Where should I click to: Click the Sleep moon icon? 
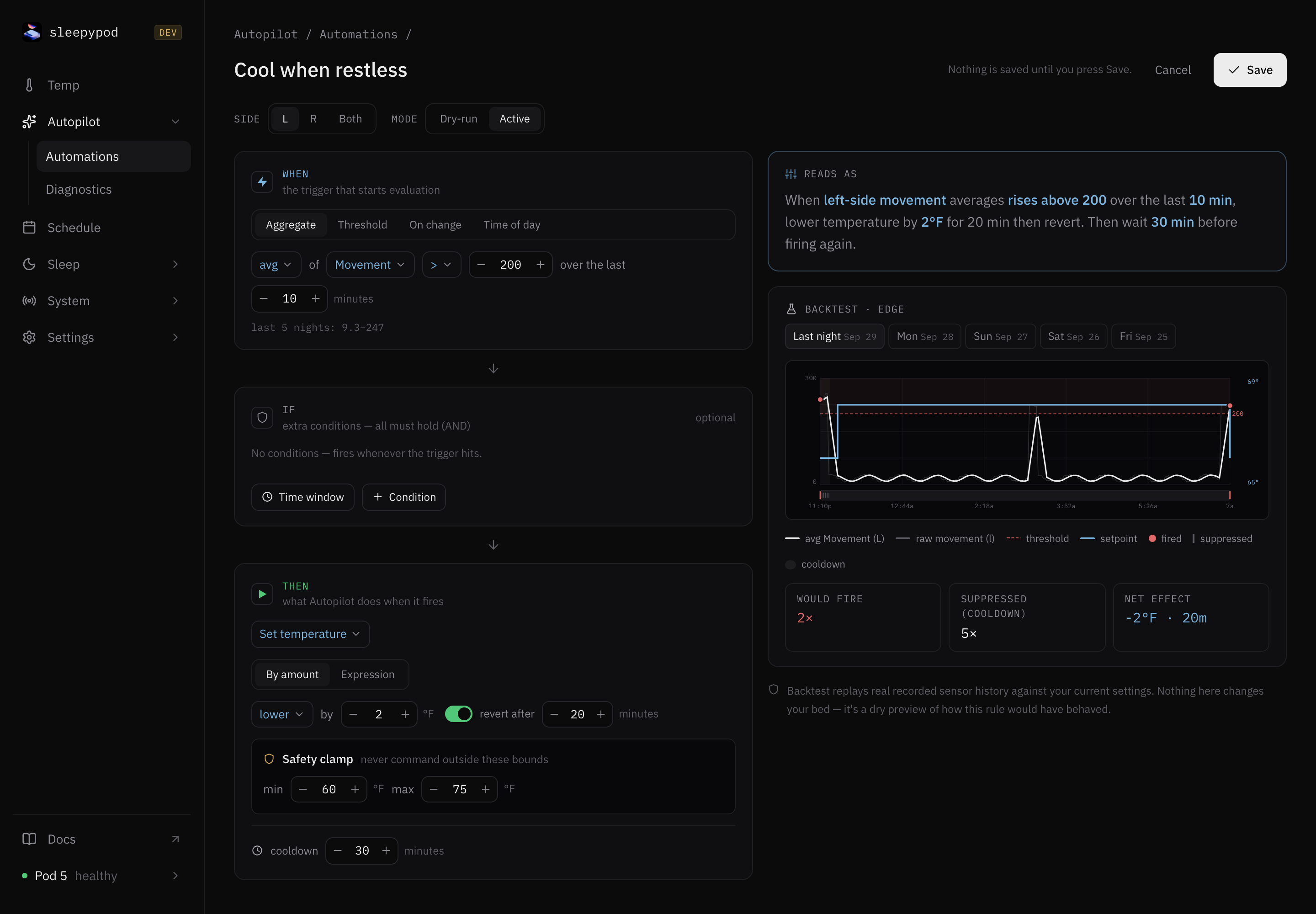29,264
